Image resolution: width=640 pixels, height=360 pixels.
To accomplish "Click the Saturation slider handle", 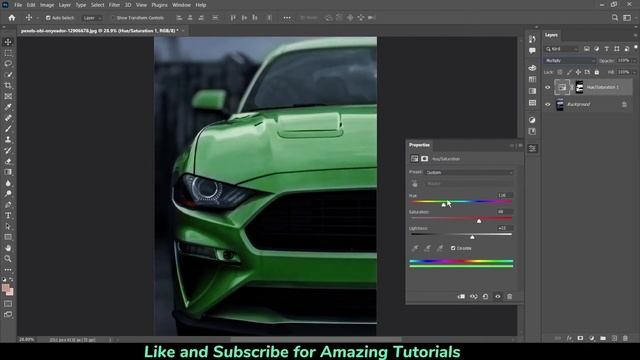I will tap(479, 221).
